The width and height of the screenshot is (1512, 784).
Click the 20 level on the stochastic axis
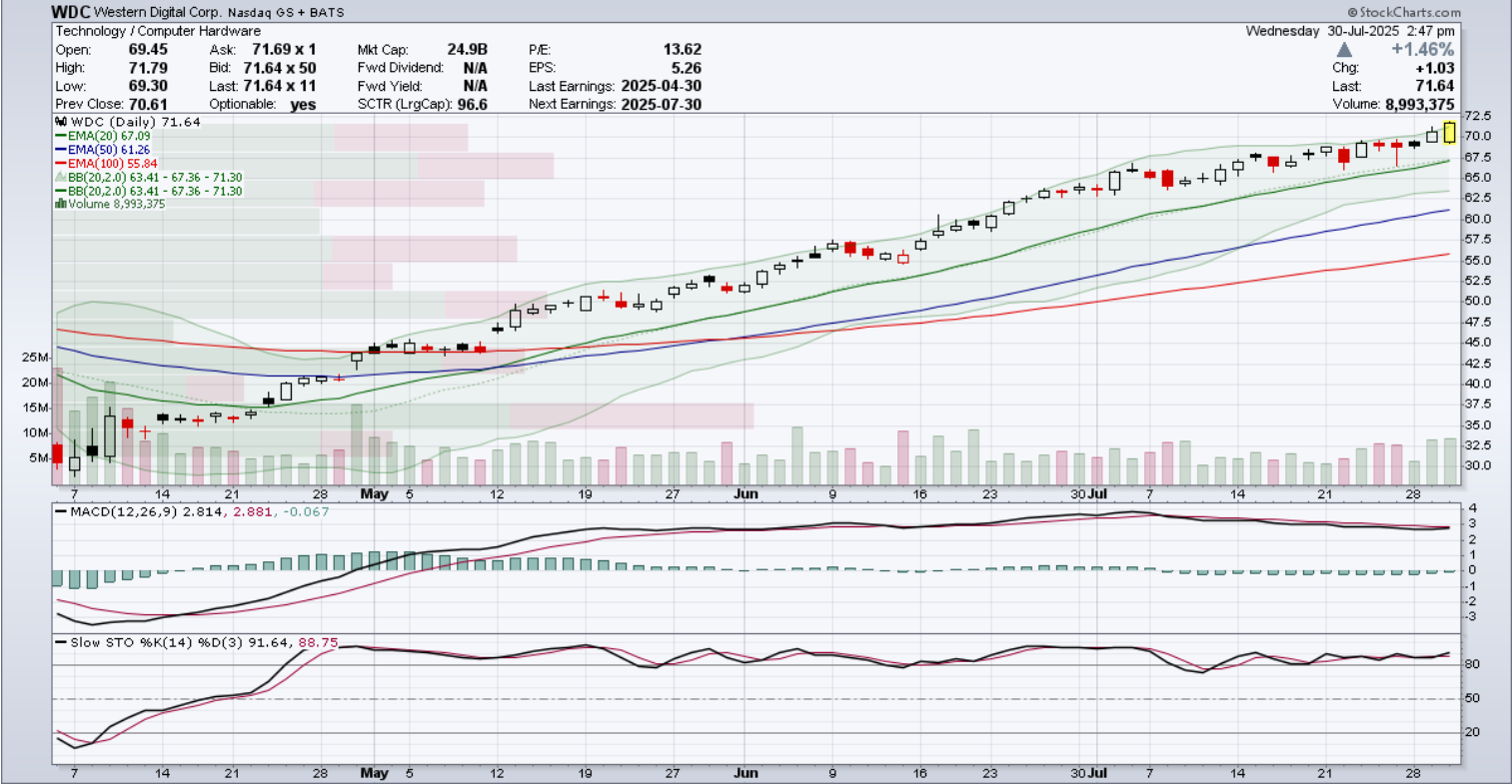click(x=1473, y=732)
